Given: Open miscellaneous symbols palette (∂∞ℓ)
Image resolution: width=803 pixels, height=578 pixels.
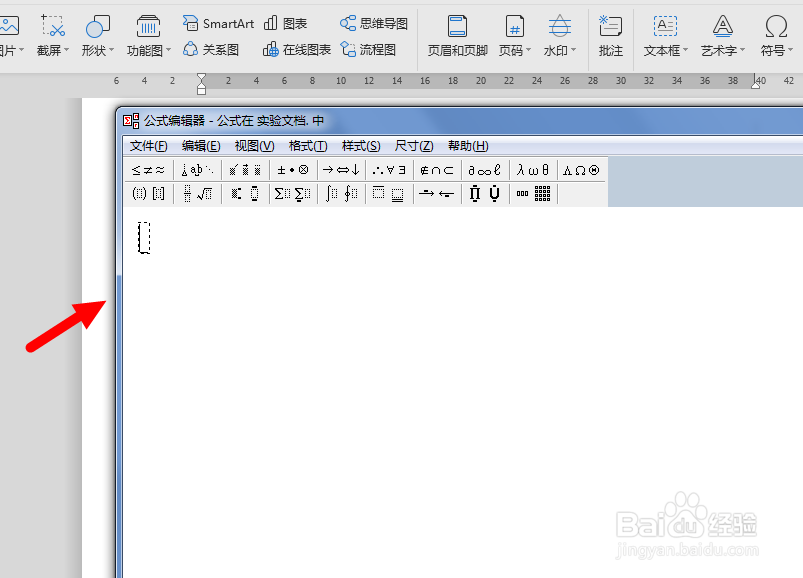Looking at the screenshot, I should coord(485,170).
